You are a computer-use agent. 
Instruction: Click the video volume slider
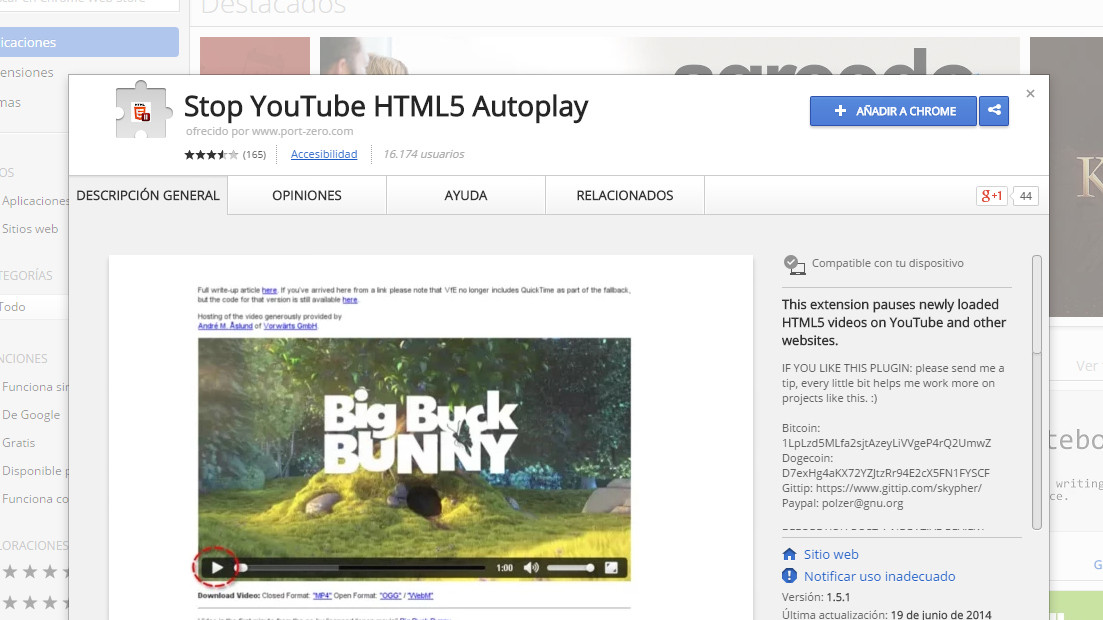pos(571,568)
